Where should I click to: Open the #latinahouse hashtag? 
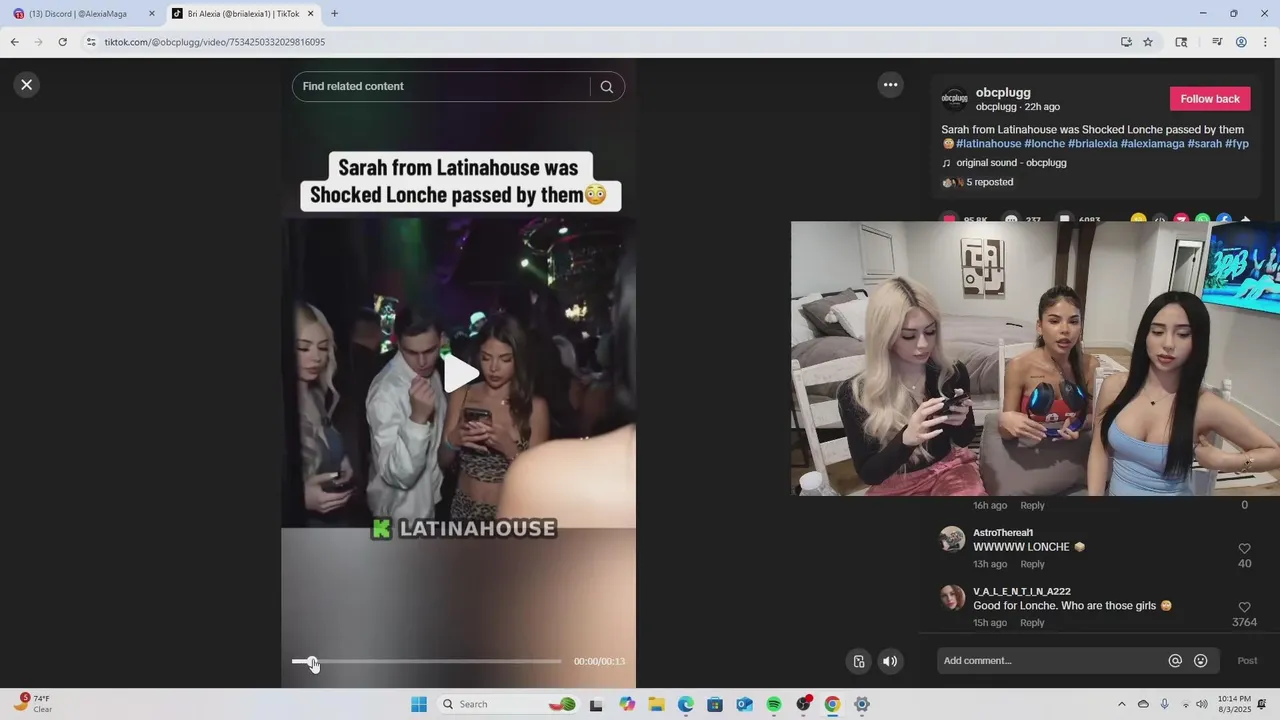(988, 144)
